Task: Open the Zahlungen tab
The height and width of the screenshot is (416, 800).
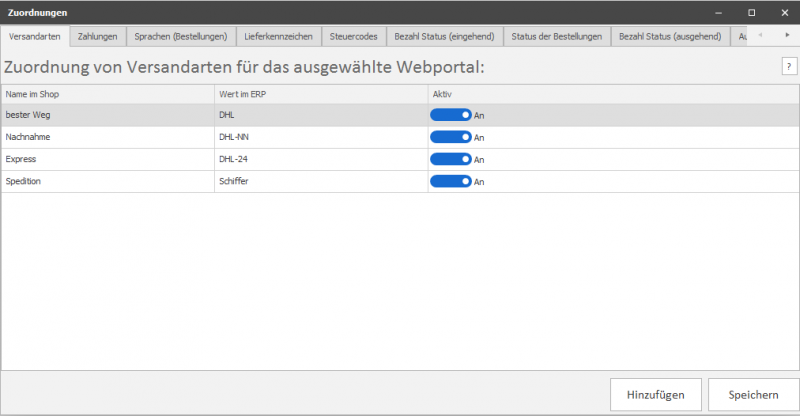Action: (98, 37)
